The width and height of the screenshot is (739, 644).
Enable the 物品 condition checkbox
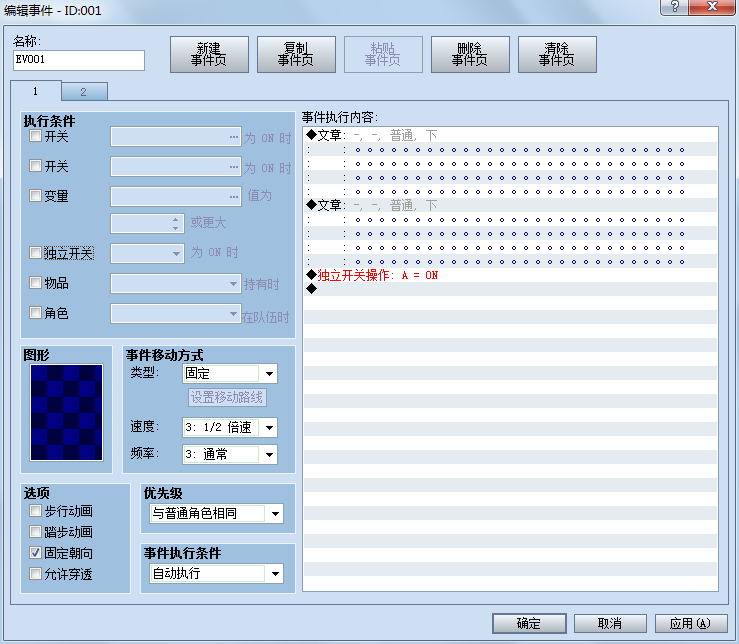35,282
